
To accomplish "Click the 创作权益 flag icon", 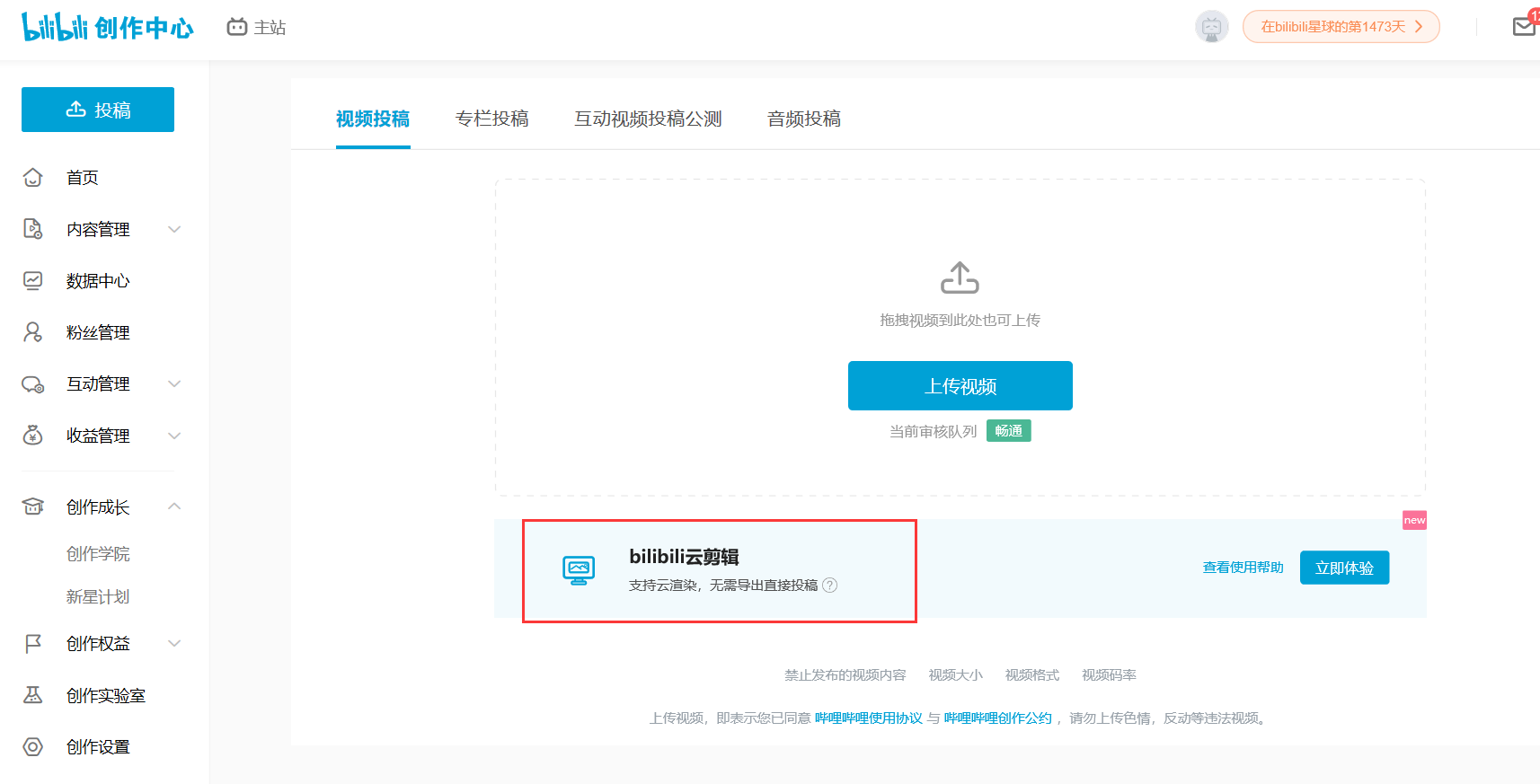I will tap(33, 643).
